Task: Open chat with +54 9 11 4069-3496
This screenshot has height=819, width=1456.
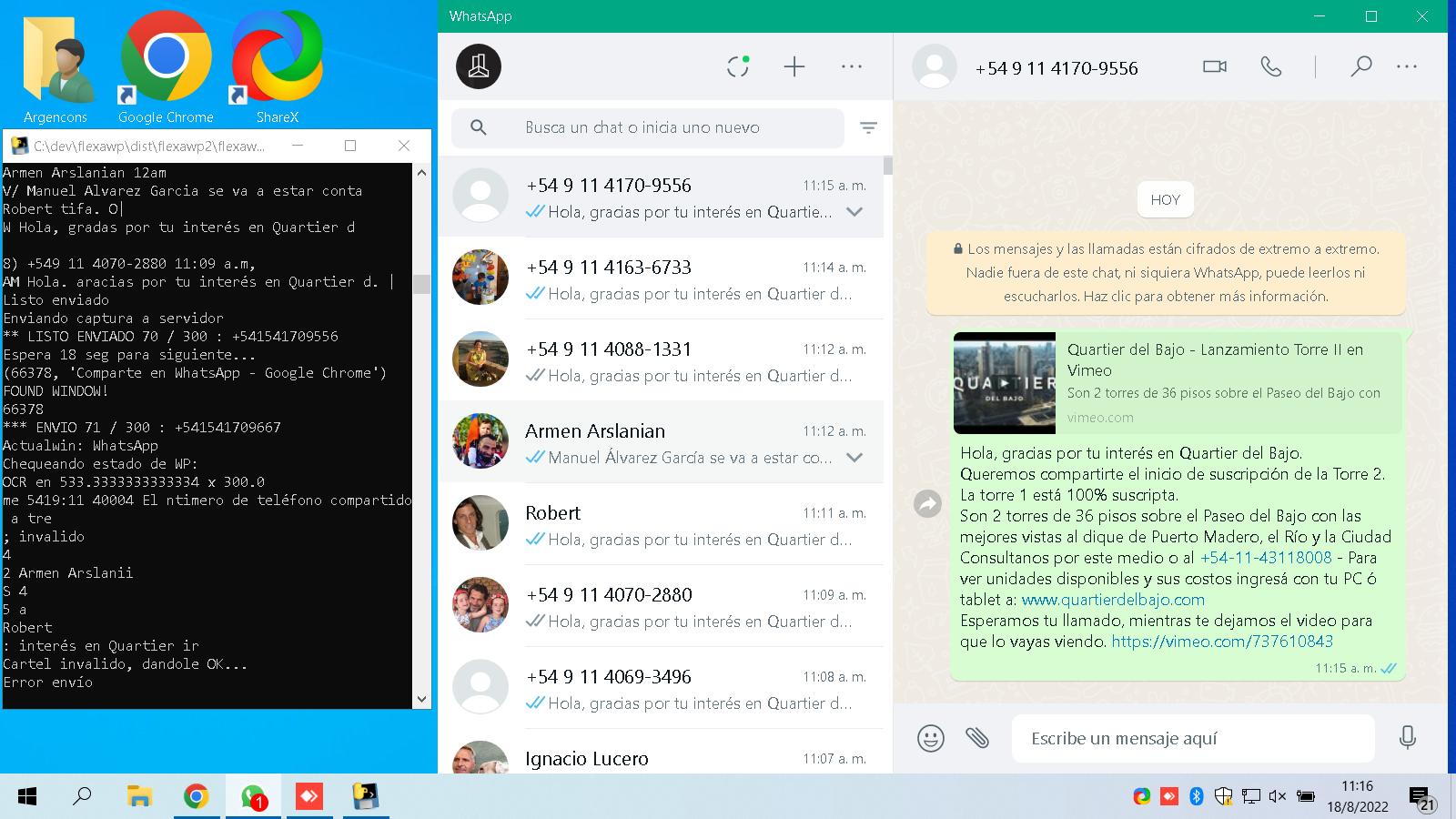Action: [x=662, y=688]
